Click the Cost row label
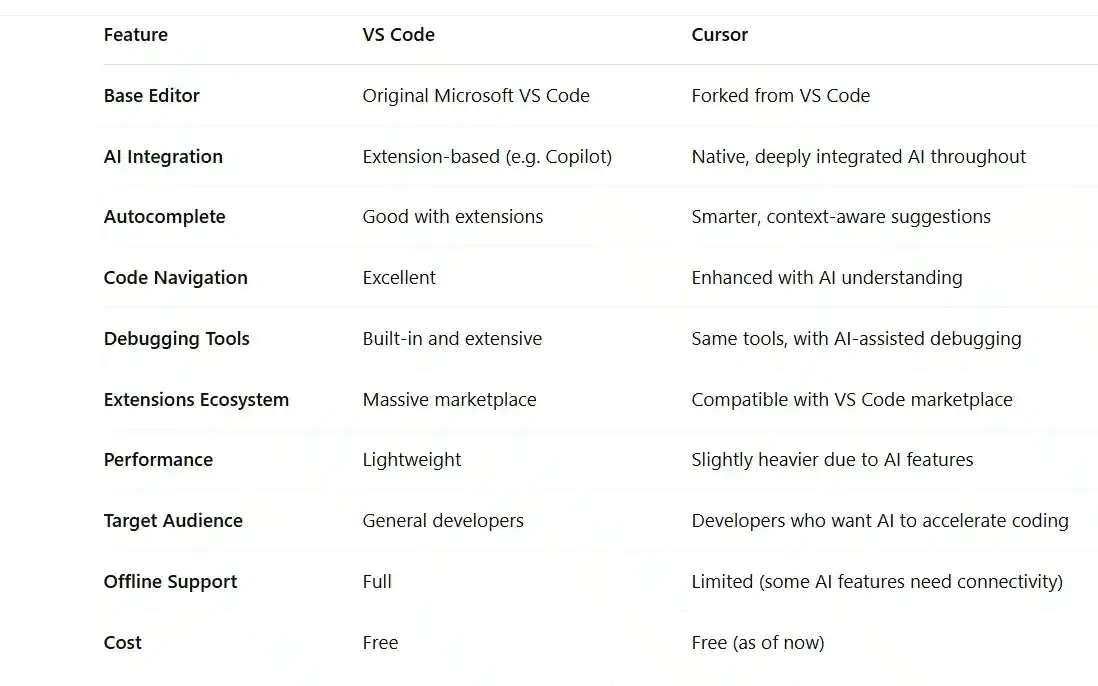This screenshot has height=686, width=1098. (x=123, y=643)
